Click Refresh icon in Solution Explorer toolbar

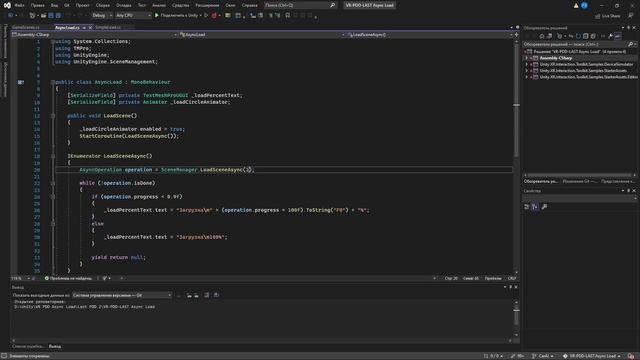tap(578, 36)
